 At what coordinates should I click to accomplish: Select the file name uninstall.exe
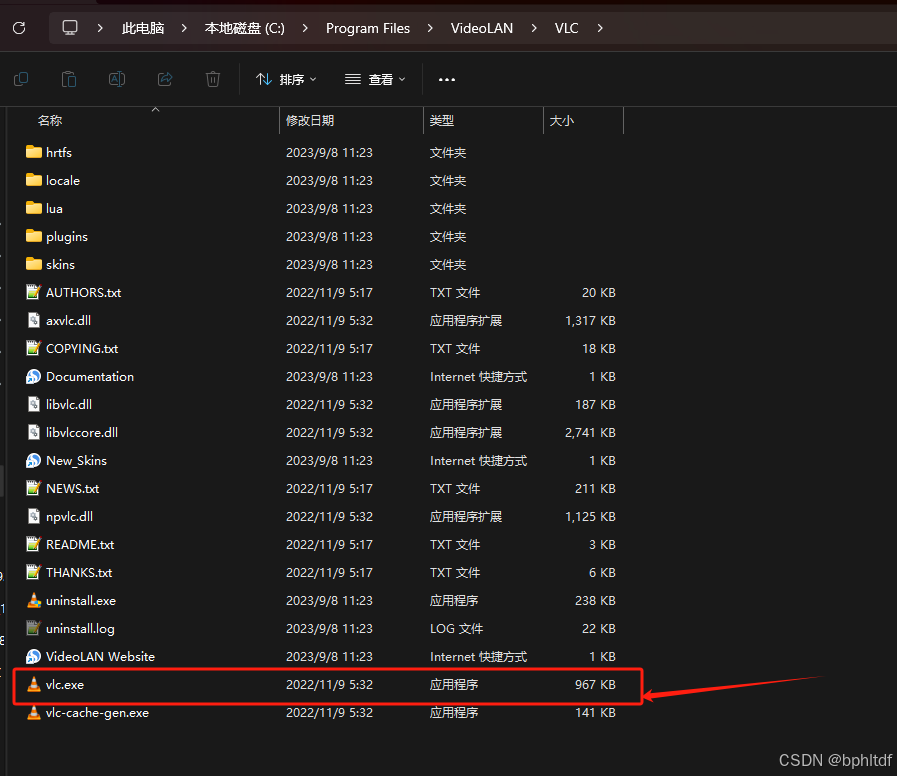click(81, 600)
